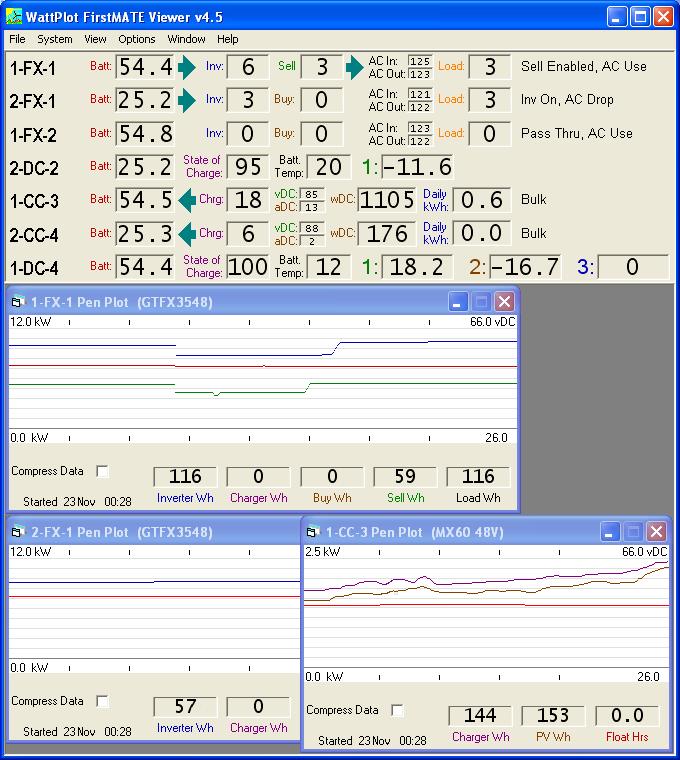Click the 1-FX-1 plot Sell Wh value 59
680x760 pixels.
pyautogui.click(x=405, y=476)
